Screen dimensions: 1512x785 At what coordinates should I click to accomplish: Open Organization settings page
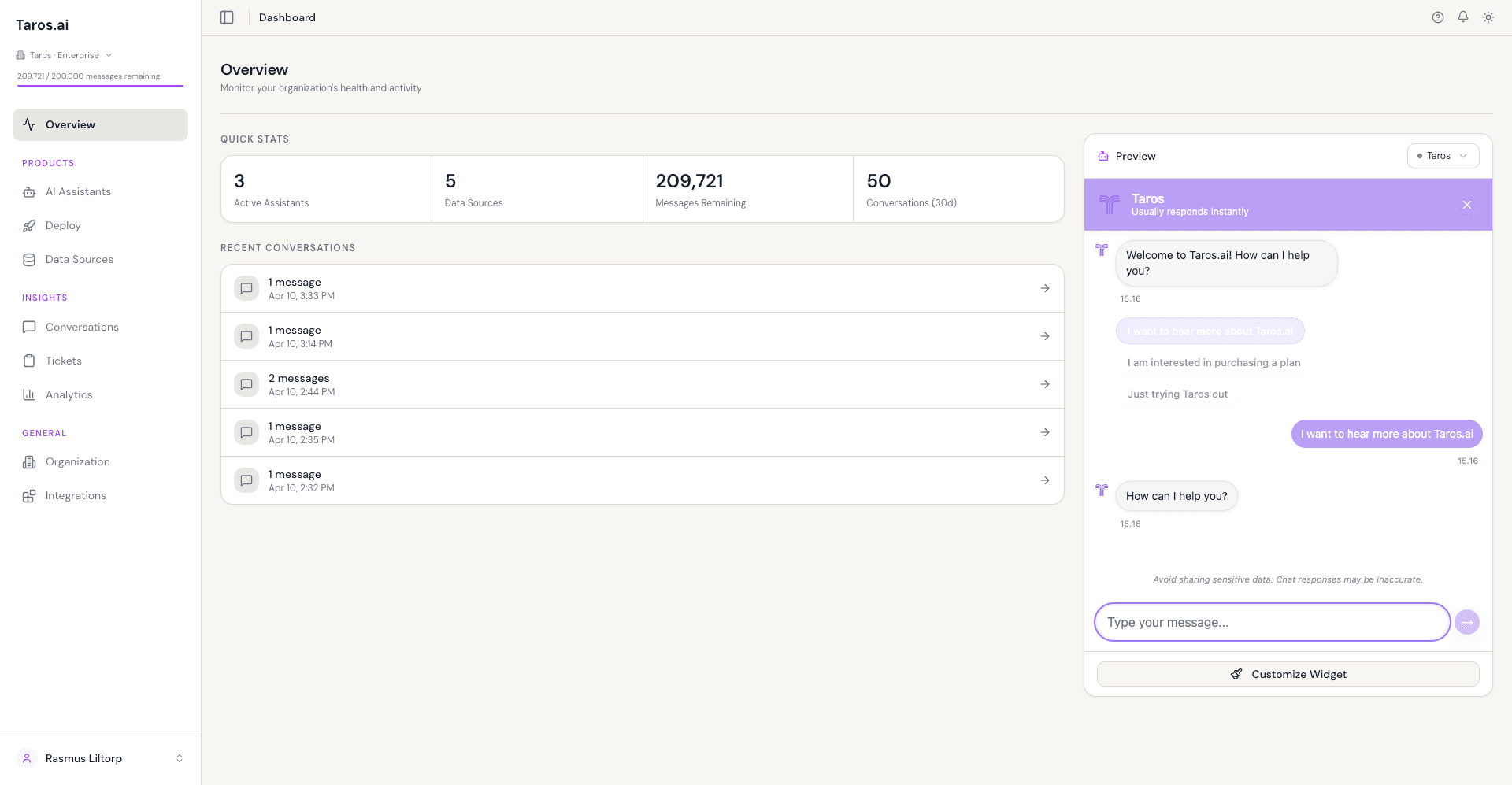100,462
